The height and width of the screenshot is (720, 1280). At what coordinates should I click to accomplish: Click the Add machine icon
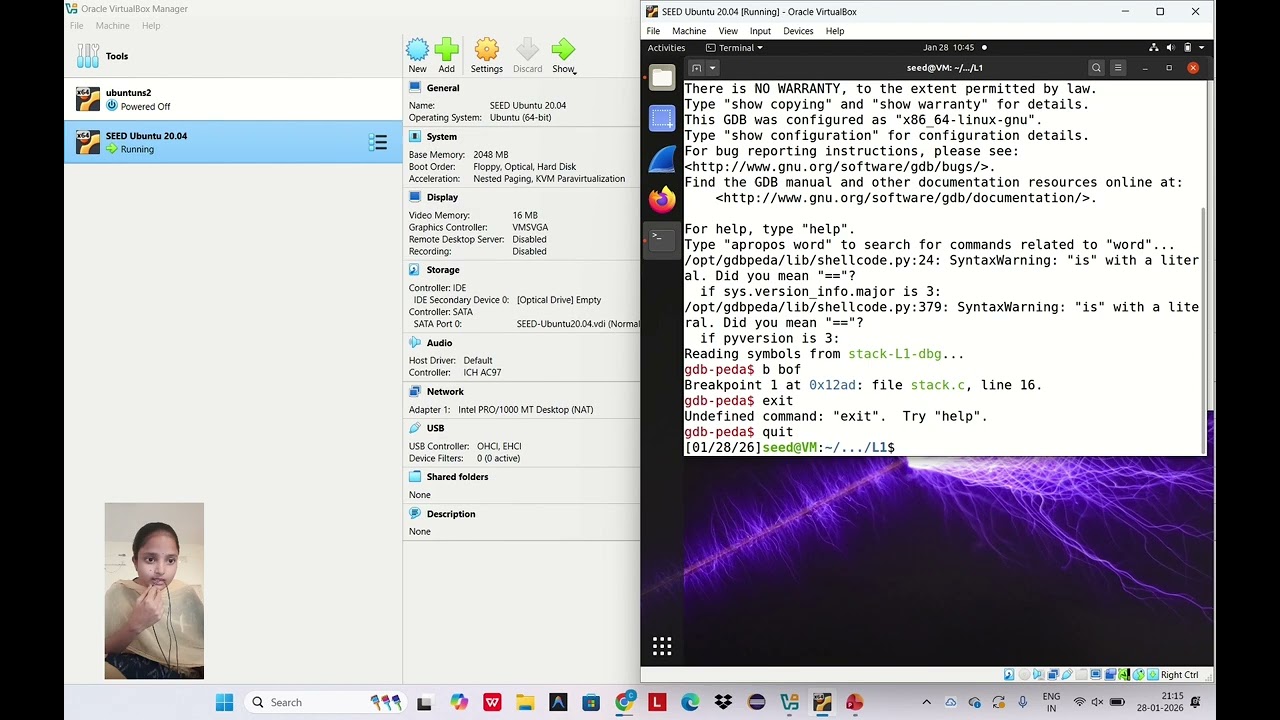click(446, 49)
